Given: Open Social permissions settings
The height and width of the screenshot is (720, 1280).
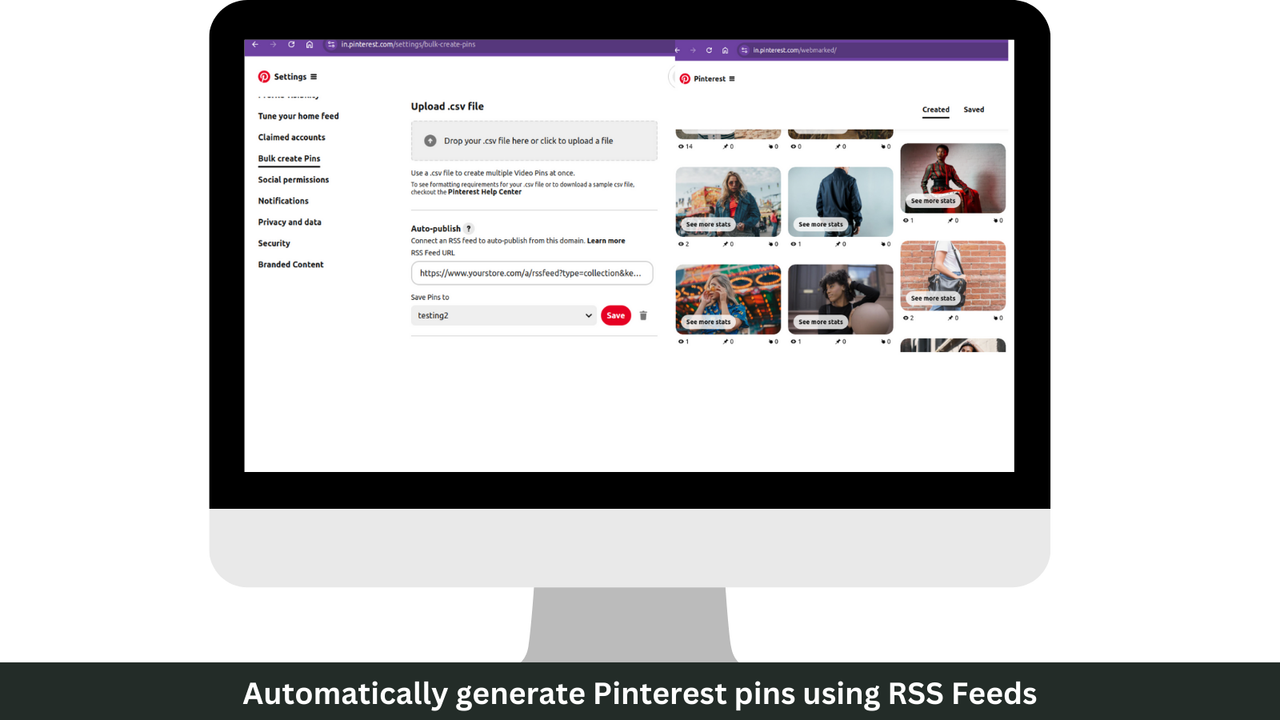Looking at the screenshot, I should [293, 180].
